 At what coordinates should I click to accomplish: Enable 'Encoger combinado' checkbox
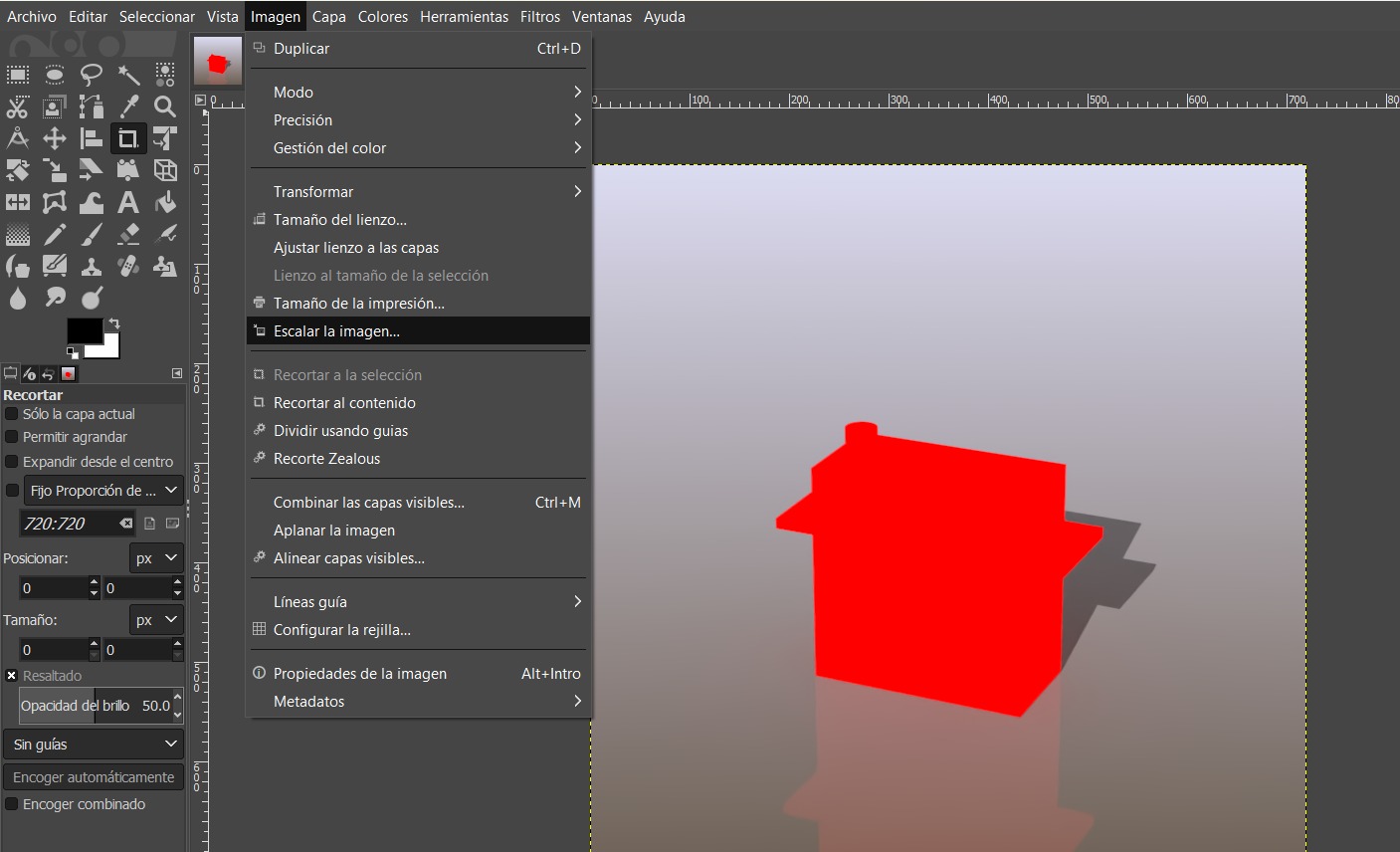coord(12,804)
